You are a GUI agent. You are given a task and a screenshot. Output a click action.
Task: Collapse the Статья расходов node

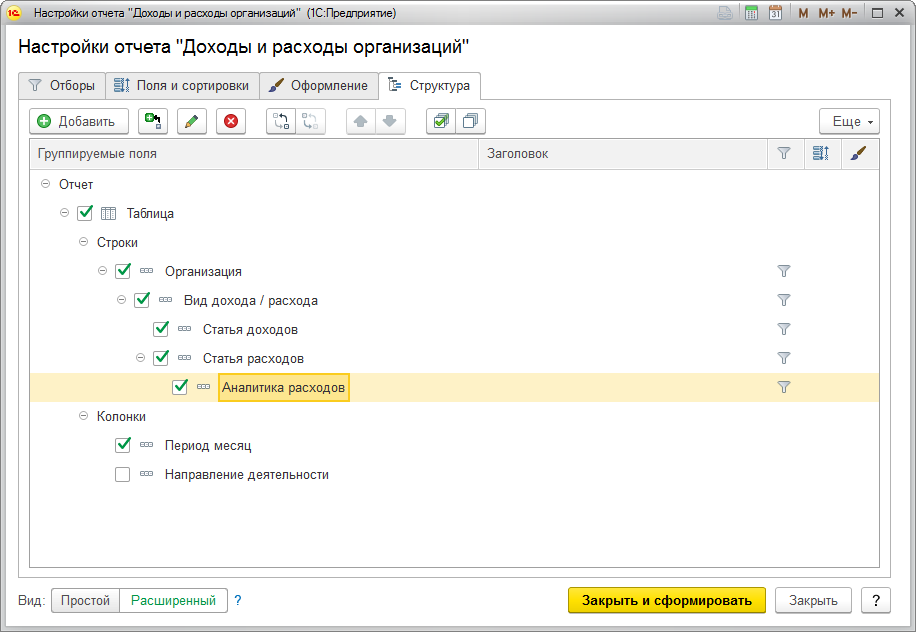tap(140, 357)
